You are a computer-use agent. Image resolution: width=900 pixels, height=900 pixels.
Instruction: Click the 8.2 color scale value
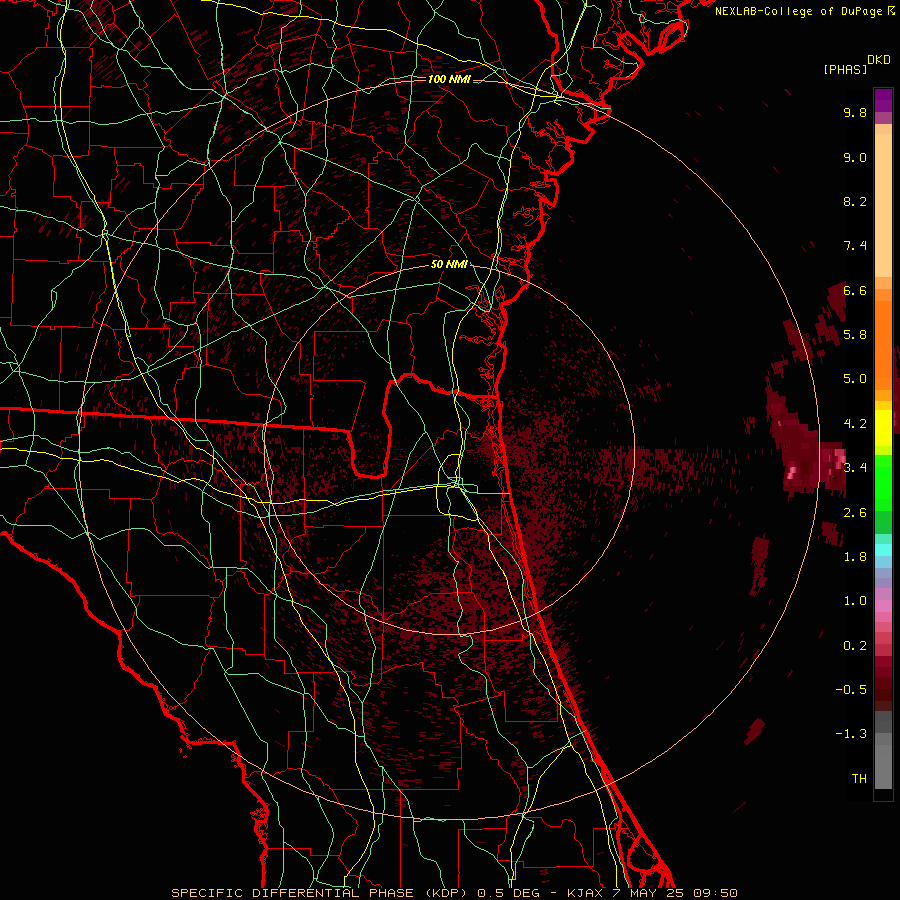[x=855, y=201]
